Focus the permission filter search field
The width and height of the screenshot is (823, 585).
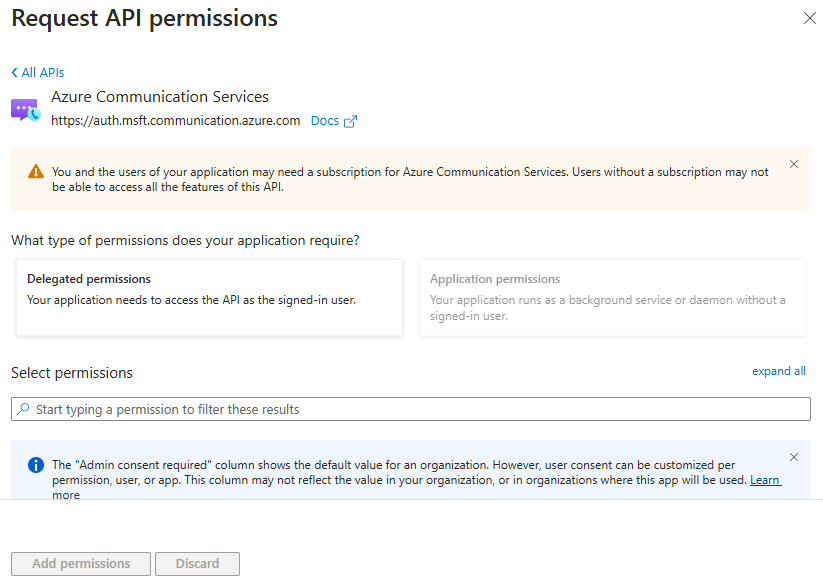tap(420, 409)
